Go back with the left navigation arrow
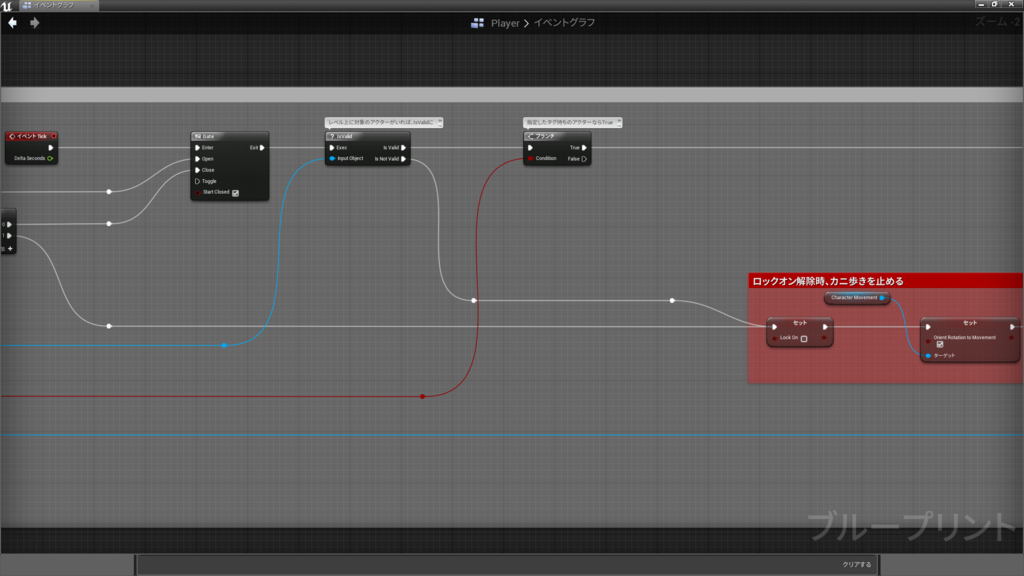The width and height of the screenshot is (1024, 576). tap(12, 23)
